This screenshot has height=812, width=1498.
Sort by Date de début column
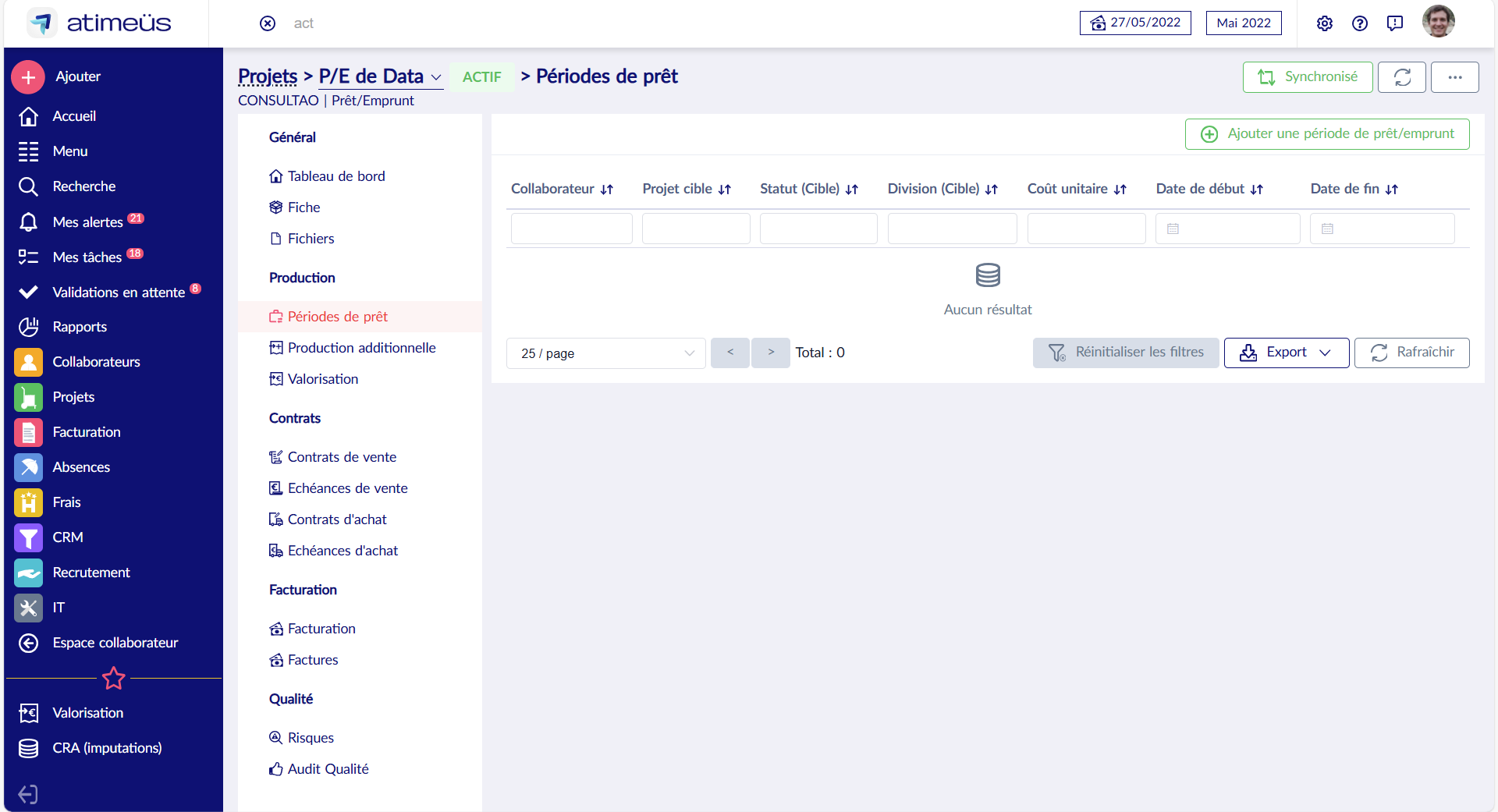(1257, 190)
